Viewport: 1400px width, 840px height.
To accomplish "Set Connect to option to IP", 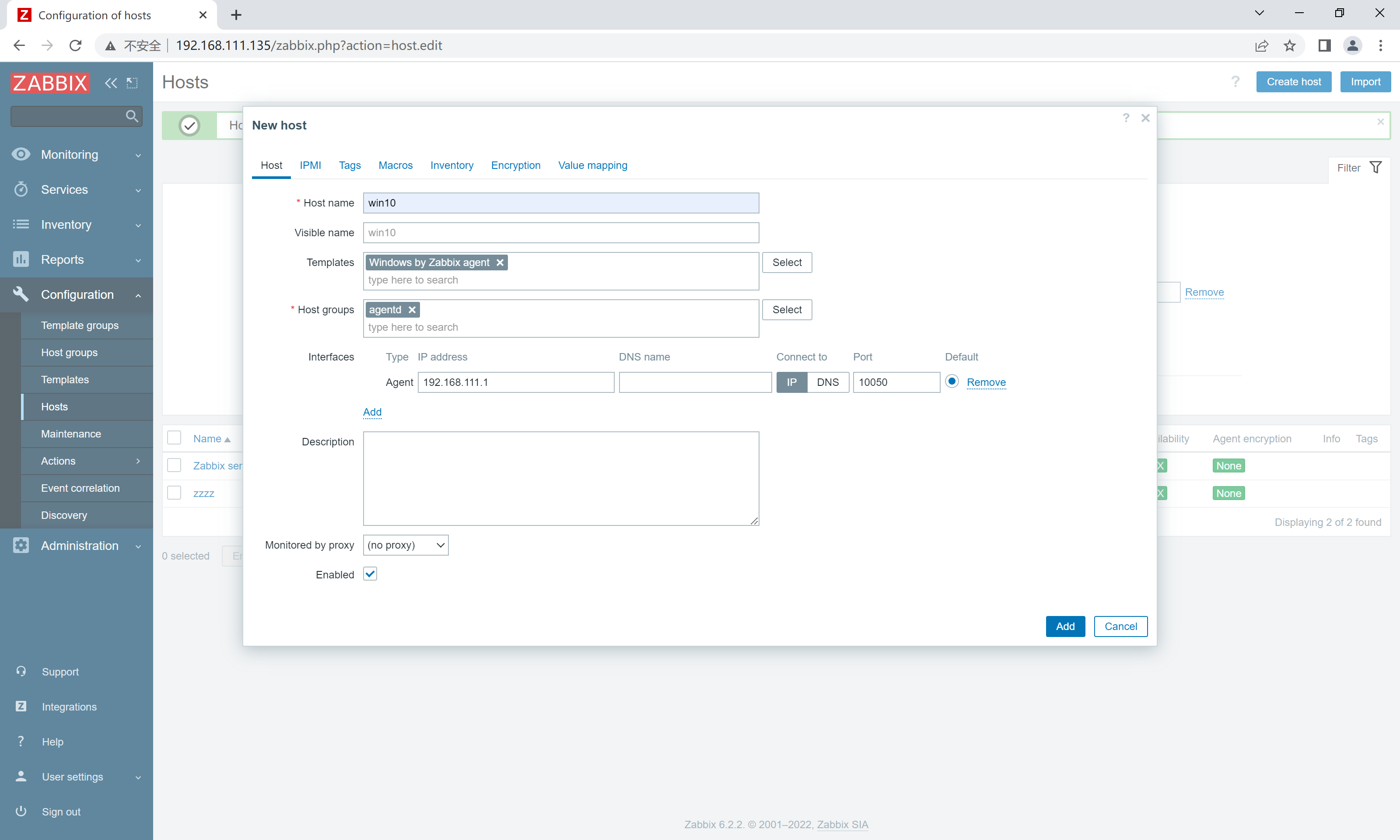I will (792, 382).
